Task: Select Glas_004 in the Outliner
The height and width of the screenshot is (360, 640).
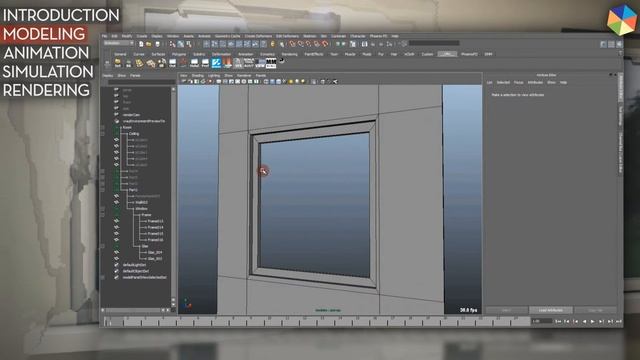Action: point(155,252)
